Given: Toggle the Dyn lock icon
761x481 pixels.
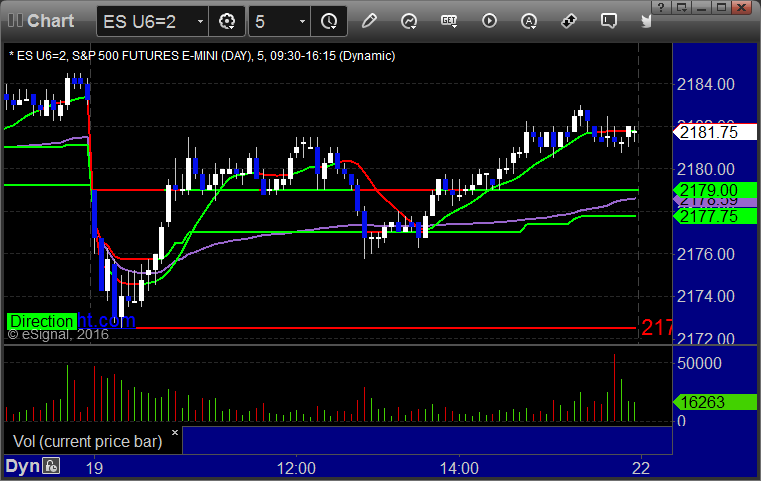Looking at the screenshot, I should coord(51,466).
